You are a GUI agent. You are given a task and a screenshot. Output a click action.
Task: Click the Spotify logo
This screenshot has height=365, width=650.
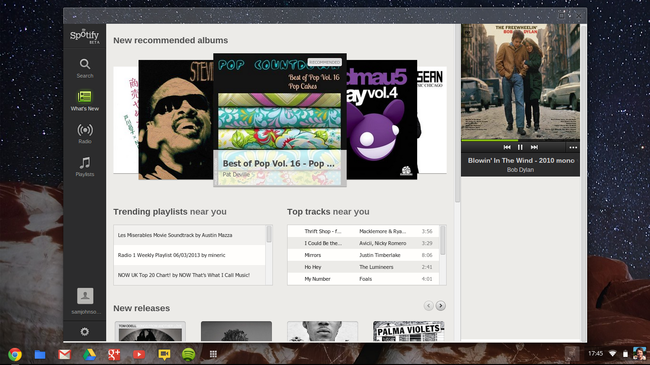(85, 36)
